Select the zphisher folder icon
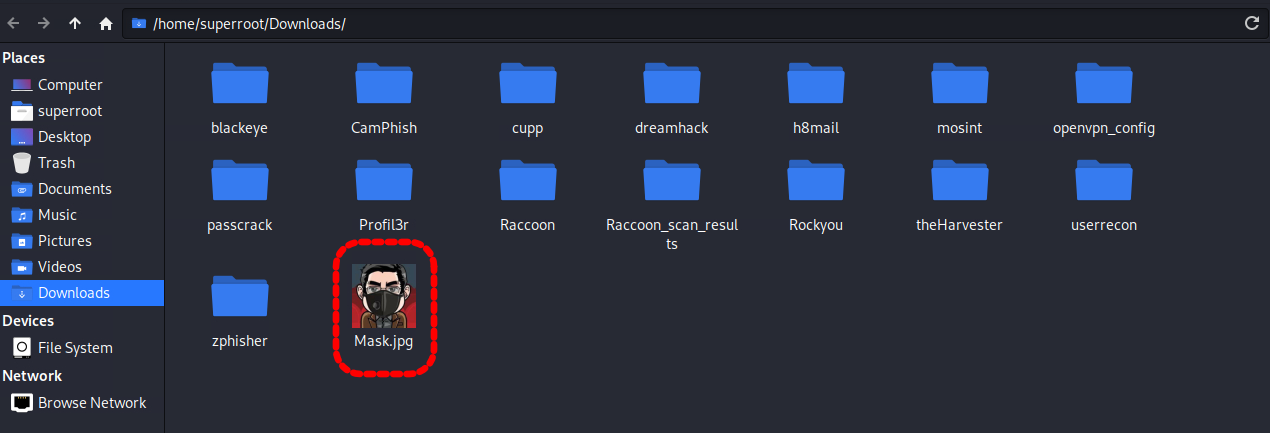The height and width of the screenshot is (433, 1270). pyautogui.click(x=240, y=297)
